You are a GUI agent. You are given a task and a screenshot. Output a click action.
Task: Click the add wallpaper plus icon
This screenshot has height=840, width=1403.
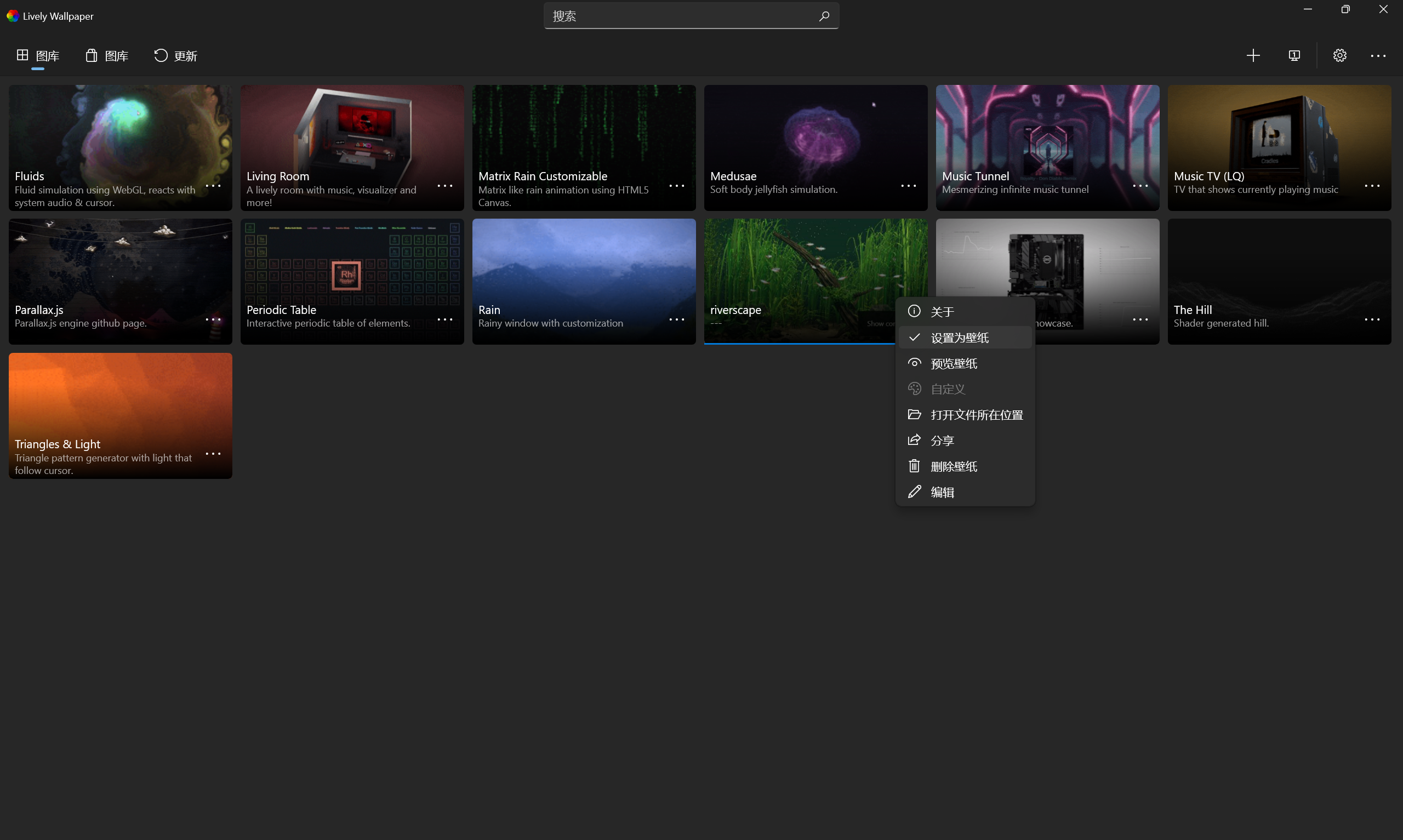[x=1253, y=55]
